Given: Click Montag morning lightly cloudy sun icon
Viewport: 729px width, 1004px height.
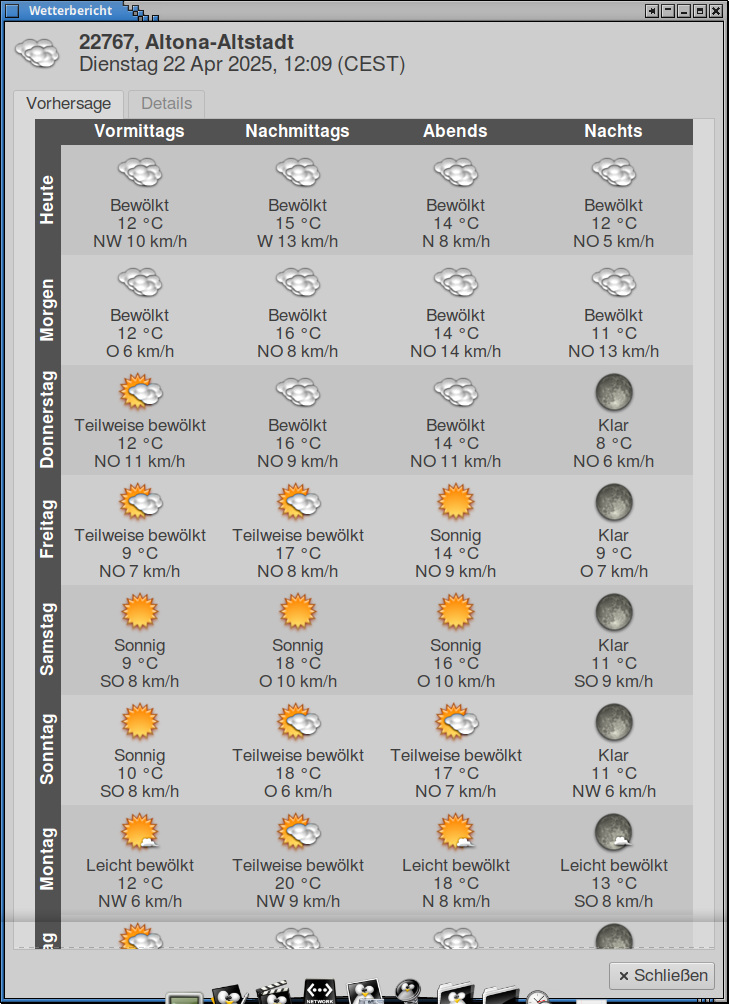Looking at the screenshot, I should 140,832.
